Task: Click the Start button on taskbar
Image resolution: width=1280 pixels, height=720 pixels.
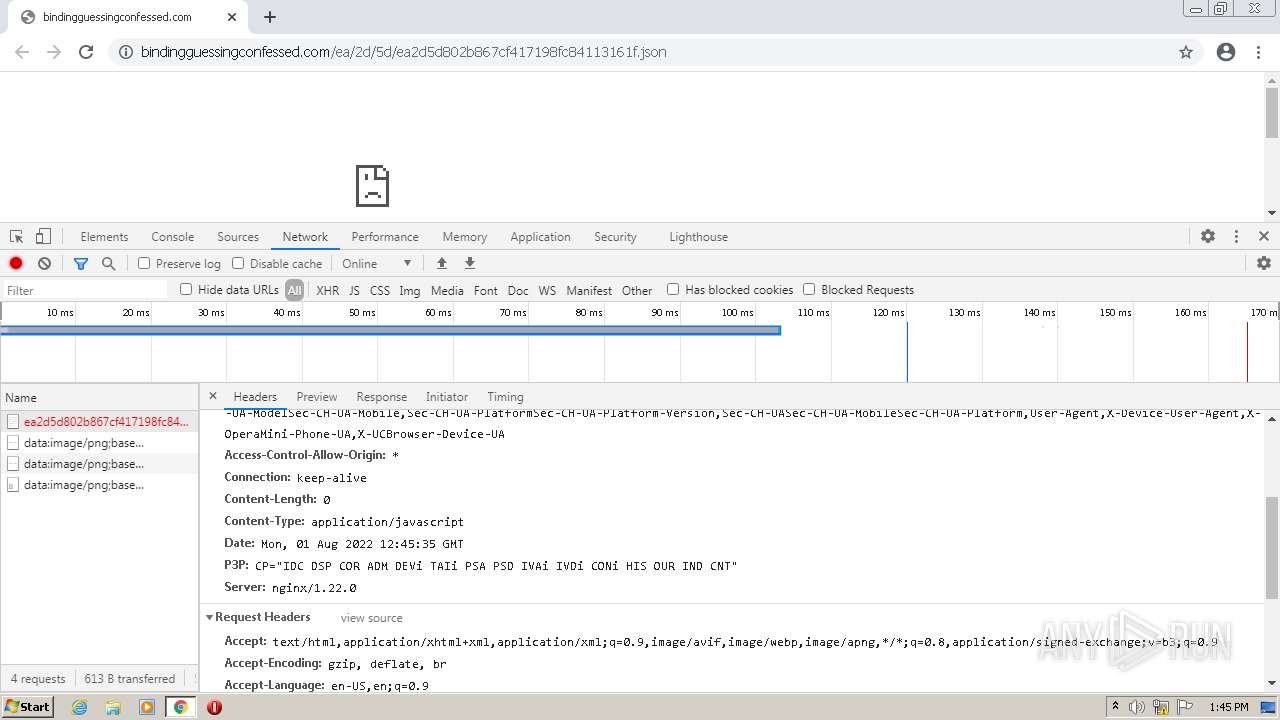Action: [x=28, y=706]
